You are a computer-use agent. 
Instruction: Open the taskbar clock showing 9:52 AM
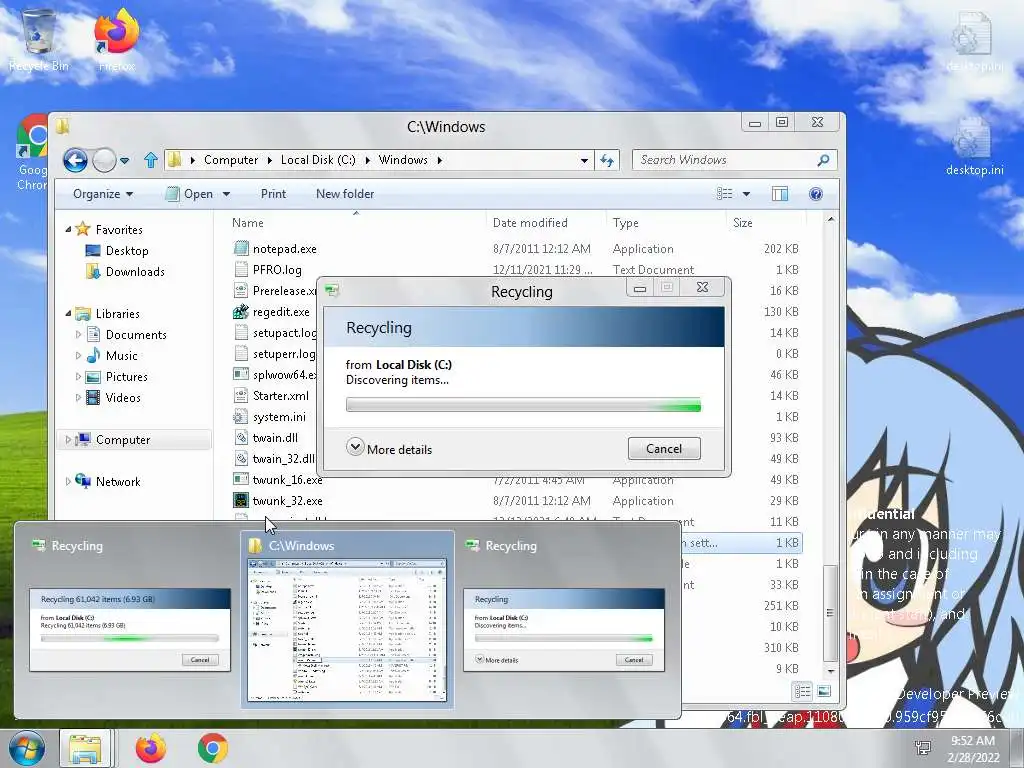(x=973, y=749)
